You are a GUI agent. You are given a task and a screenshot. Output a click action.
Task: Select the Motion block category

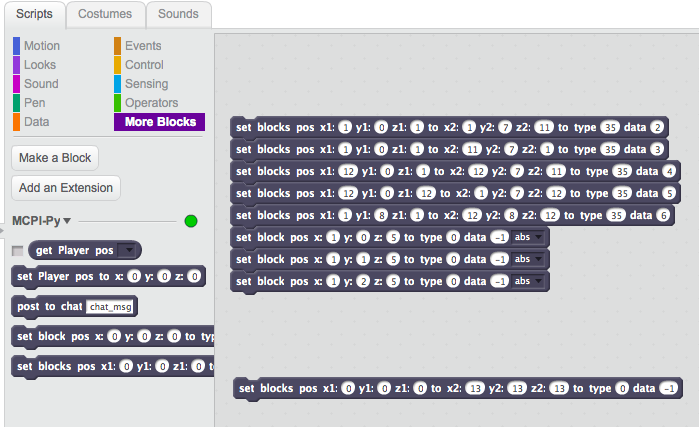41,46
